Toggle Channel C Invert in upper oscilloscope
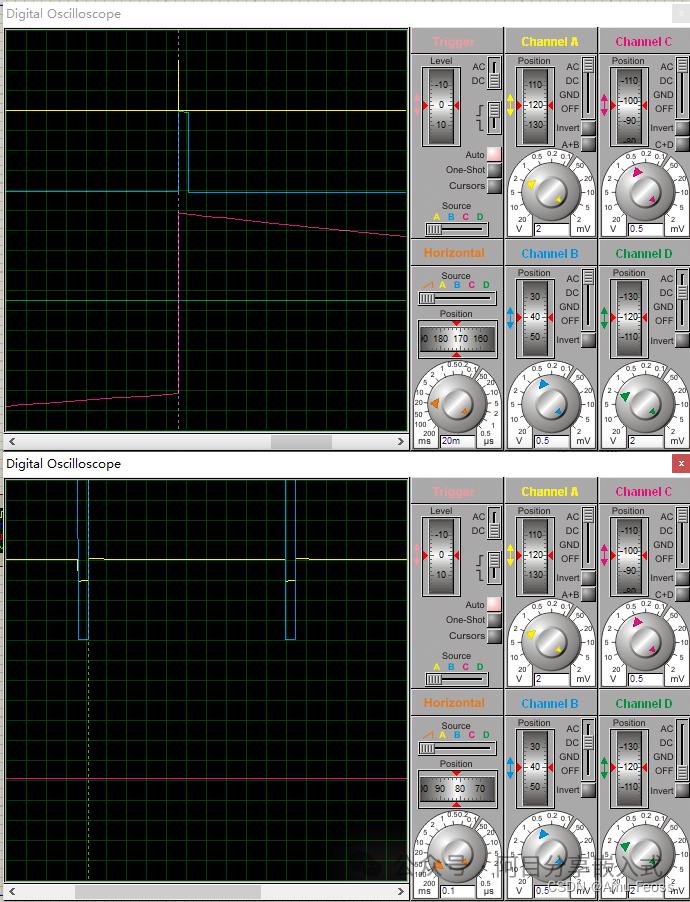Screen dimensions: 690x902 683,128
